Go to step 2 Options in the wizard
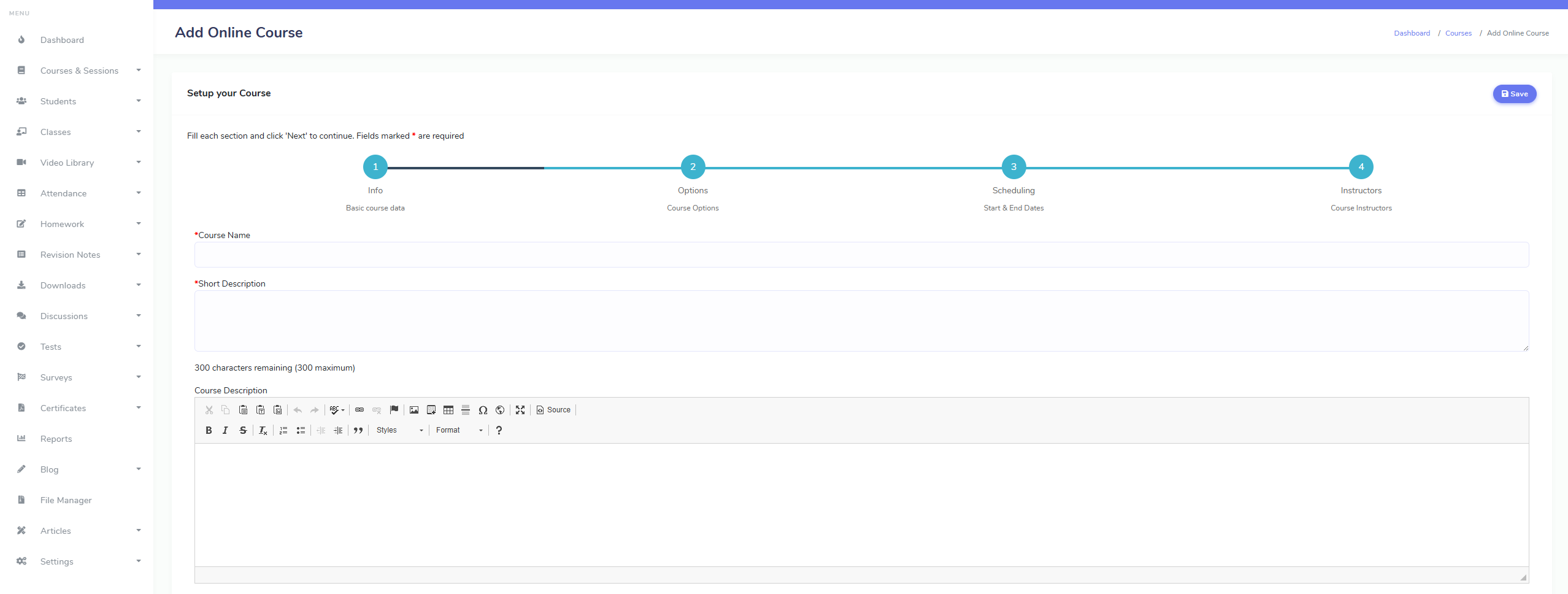 point(693,167)
